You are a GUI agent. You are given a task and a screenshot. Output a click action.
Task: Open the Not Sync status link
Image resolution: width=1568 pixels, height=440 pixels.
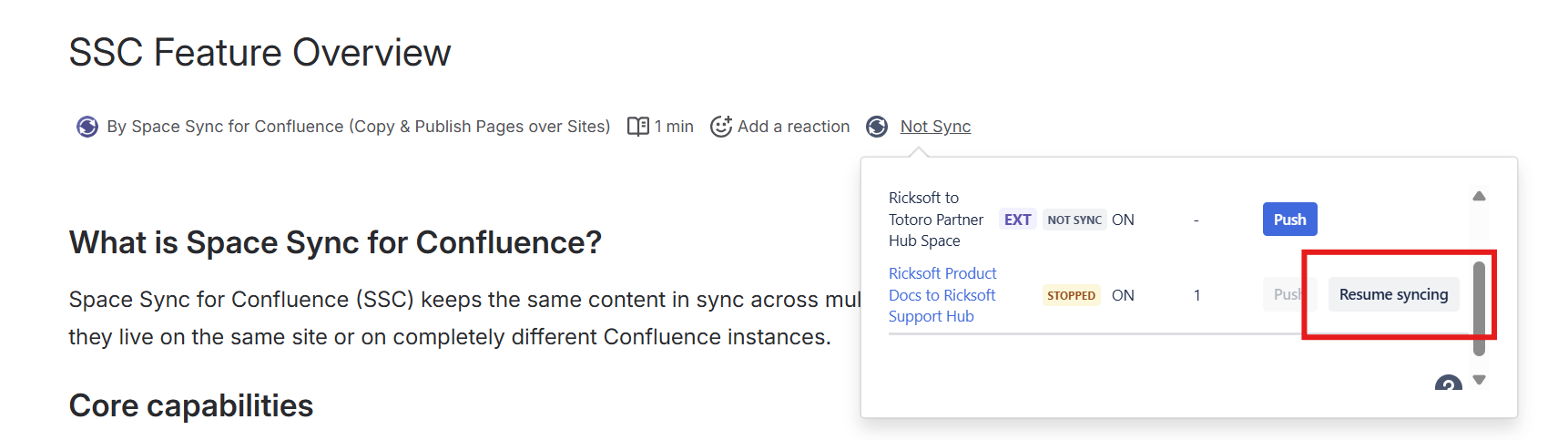pos(935,127)
